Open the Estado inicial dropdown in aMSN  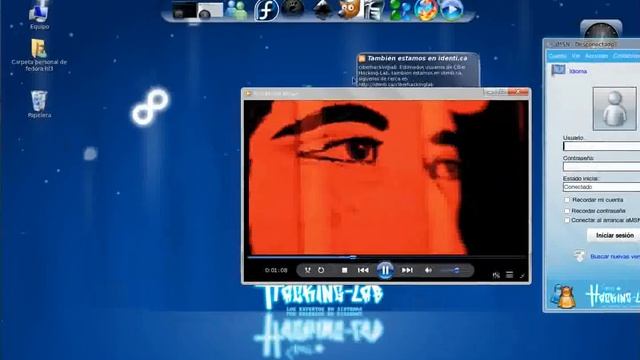point(602,187)
